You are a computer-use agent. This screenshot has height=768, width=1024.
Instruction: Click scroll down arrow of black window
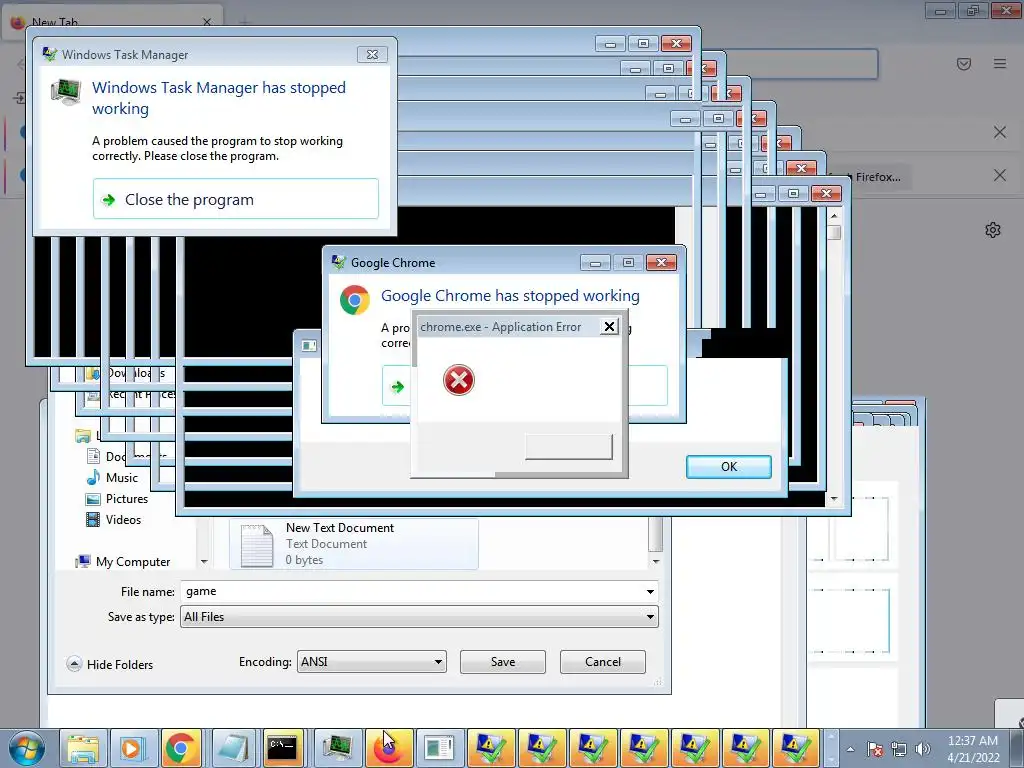tap(834, 499)
